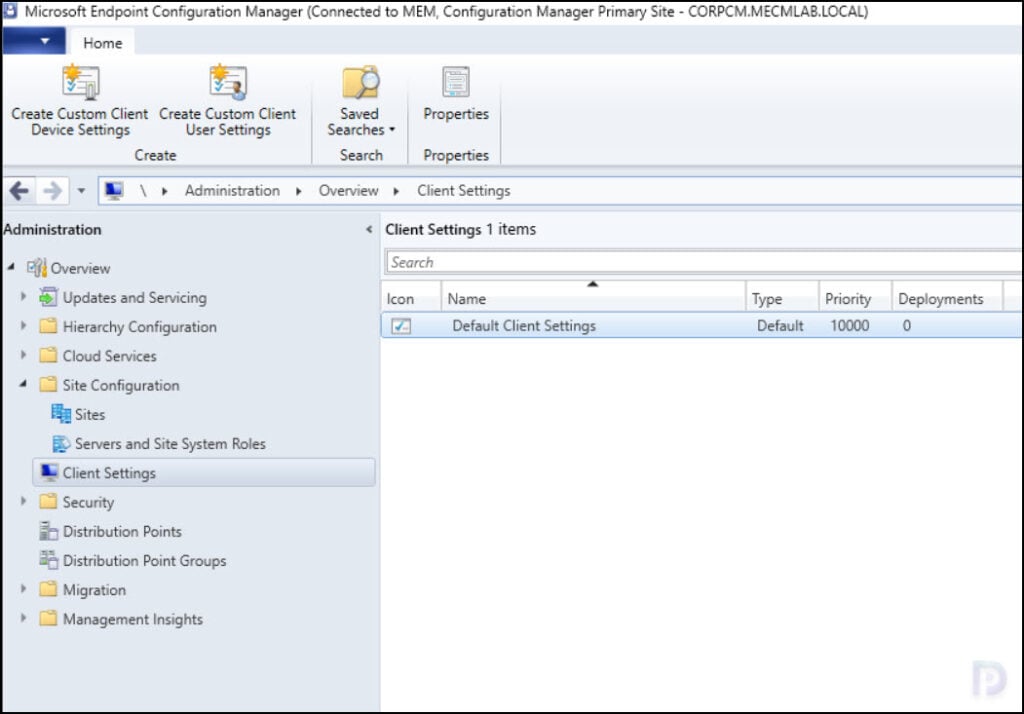1024x714 pixels.
Task: Collapse the Administration navigation pane
Action: 369,229
